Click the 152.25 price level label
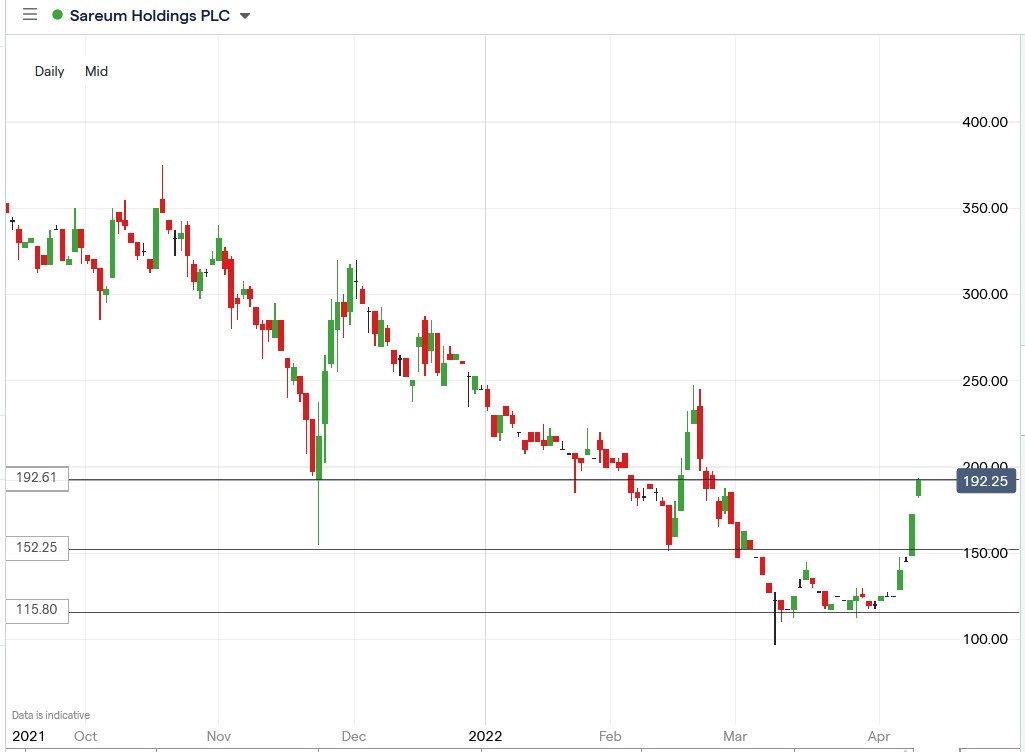Screen dimensions: 1025x752 coord(35,547)
